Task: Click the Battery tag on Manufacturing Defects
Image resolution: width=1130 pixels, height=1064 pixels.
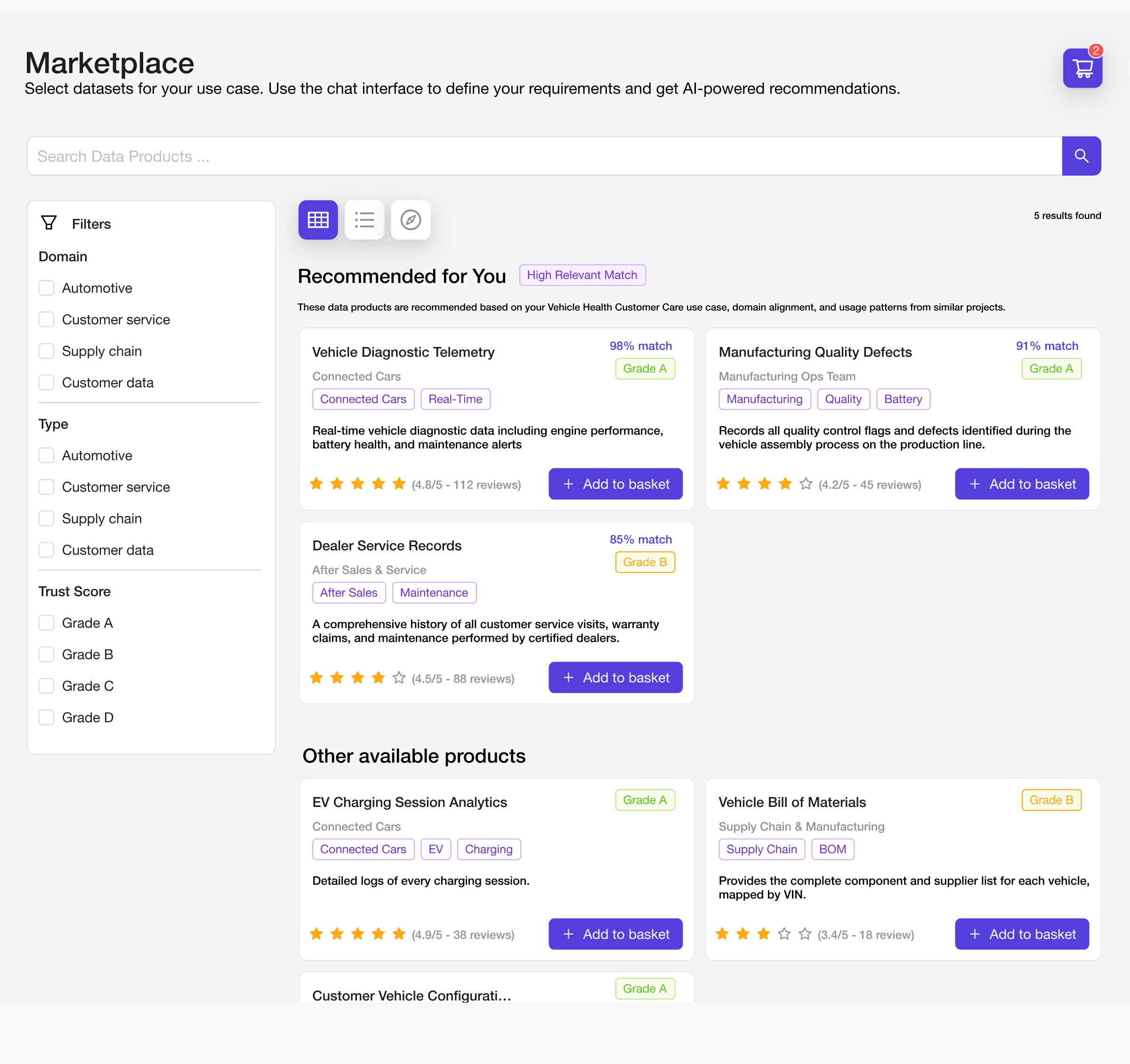Action: tap(902, 399)
